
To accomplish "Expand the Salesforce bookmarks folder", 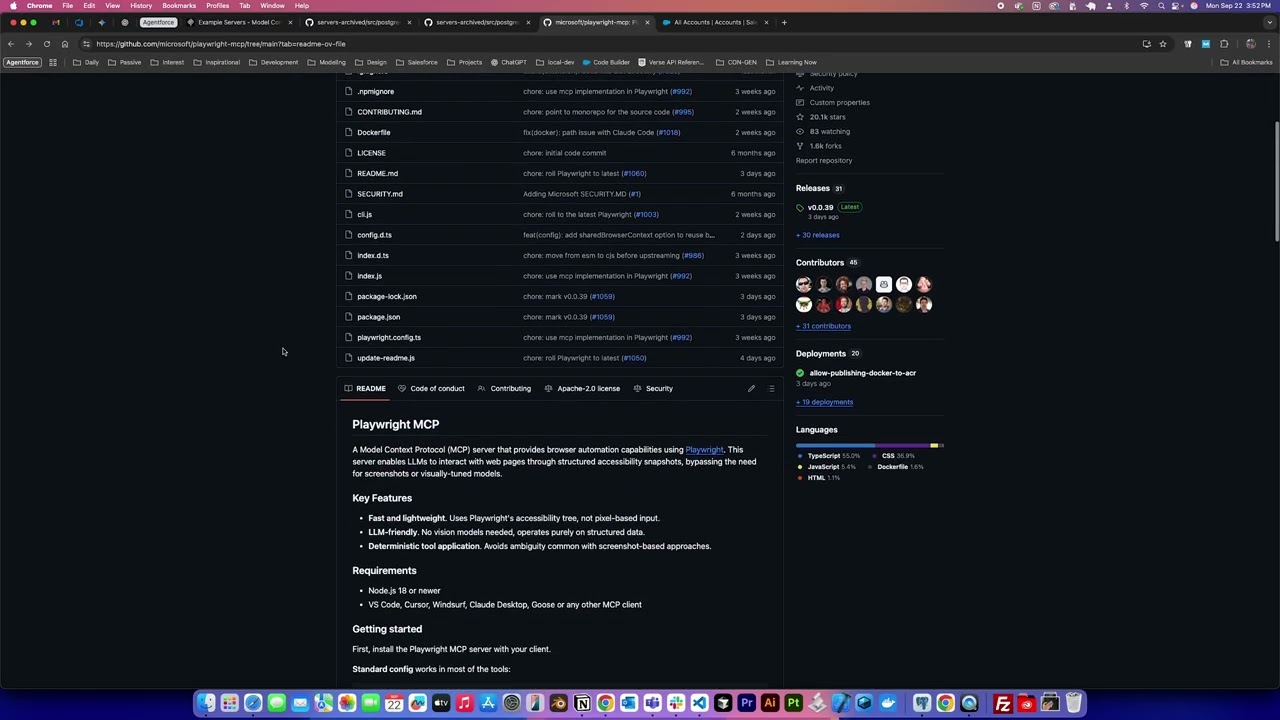I will point(416,62).
